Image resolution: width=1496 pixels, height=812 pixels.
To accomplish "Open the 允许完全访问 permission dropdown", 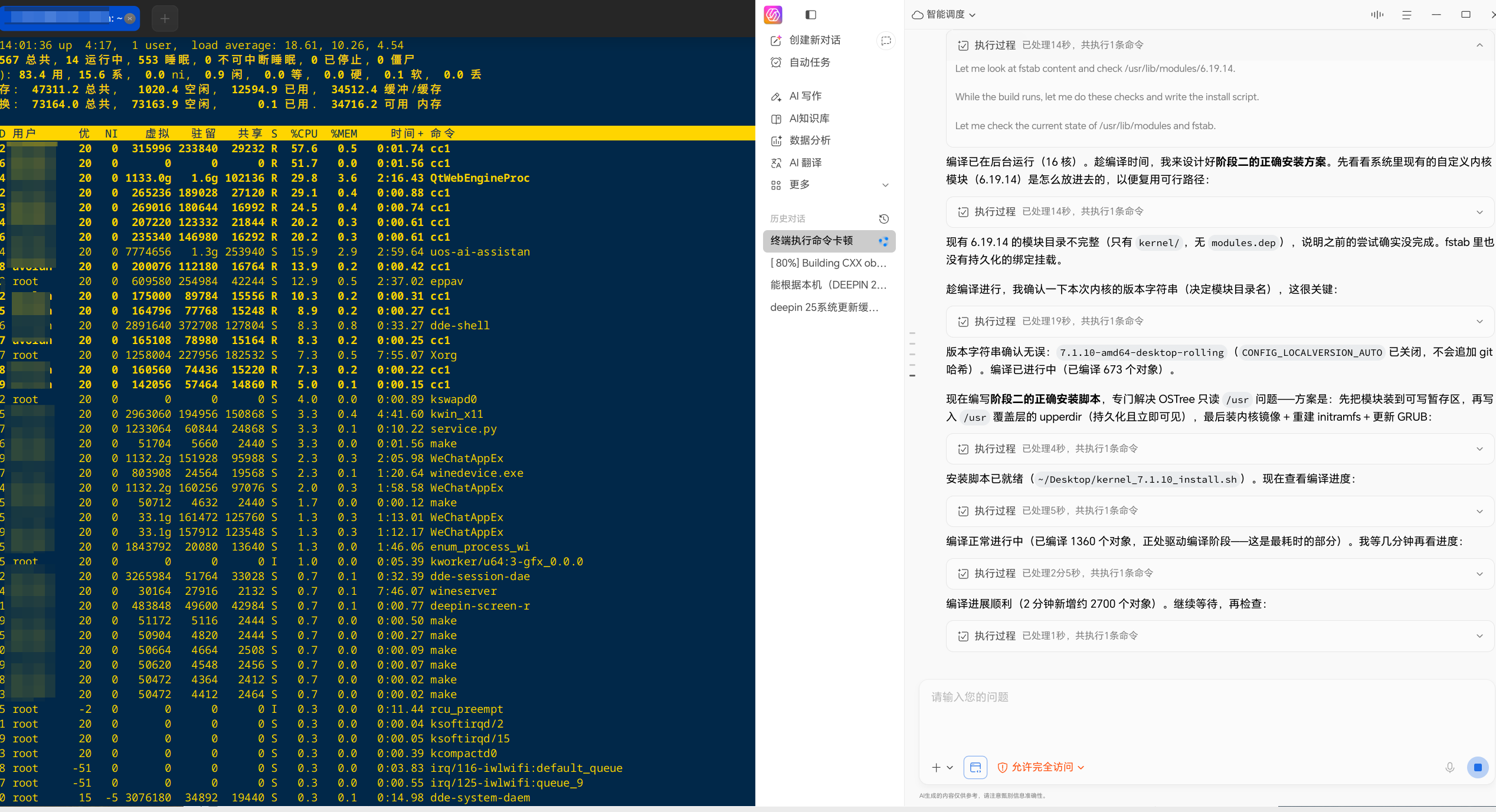I will (x=1041, y=767).
